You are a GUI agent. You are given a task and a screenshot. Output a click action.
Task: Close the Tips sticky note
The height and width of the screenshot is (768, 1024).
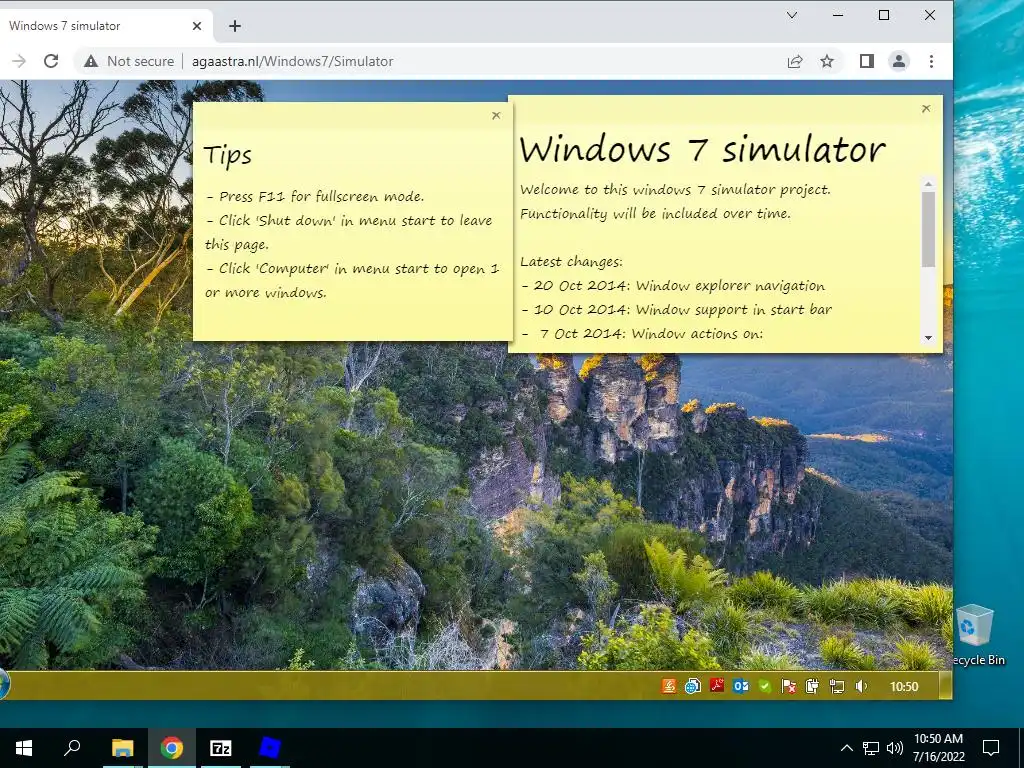[496, 116]
